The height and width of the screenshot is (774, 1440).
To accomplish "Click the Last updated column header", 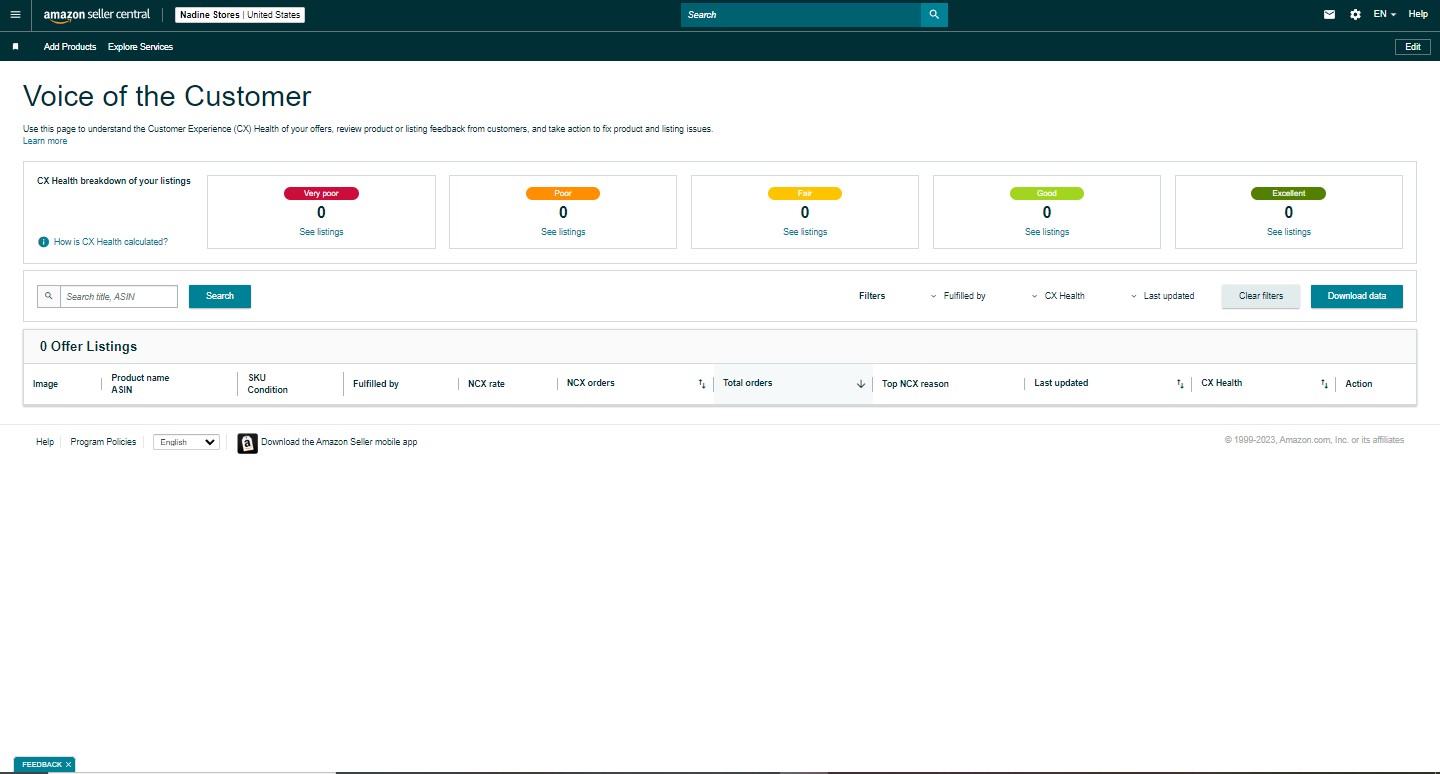I will pyautogui.click(x=1061, y=383).
